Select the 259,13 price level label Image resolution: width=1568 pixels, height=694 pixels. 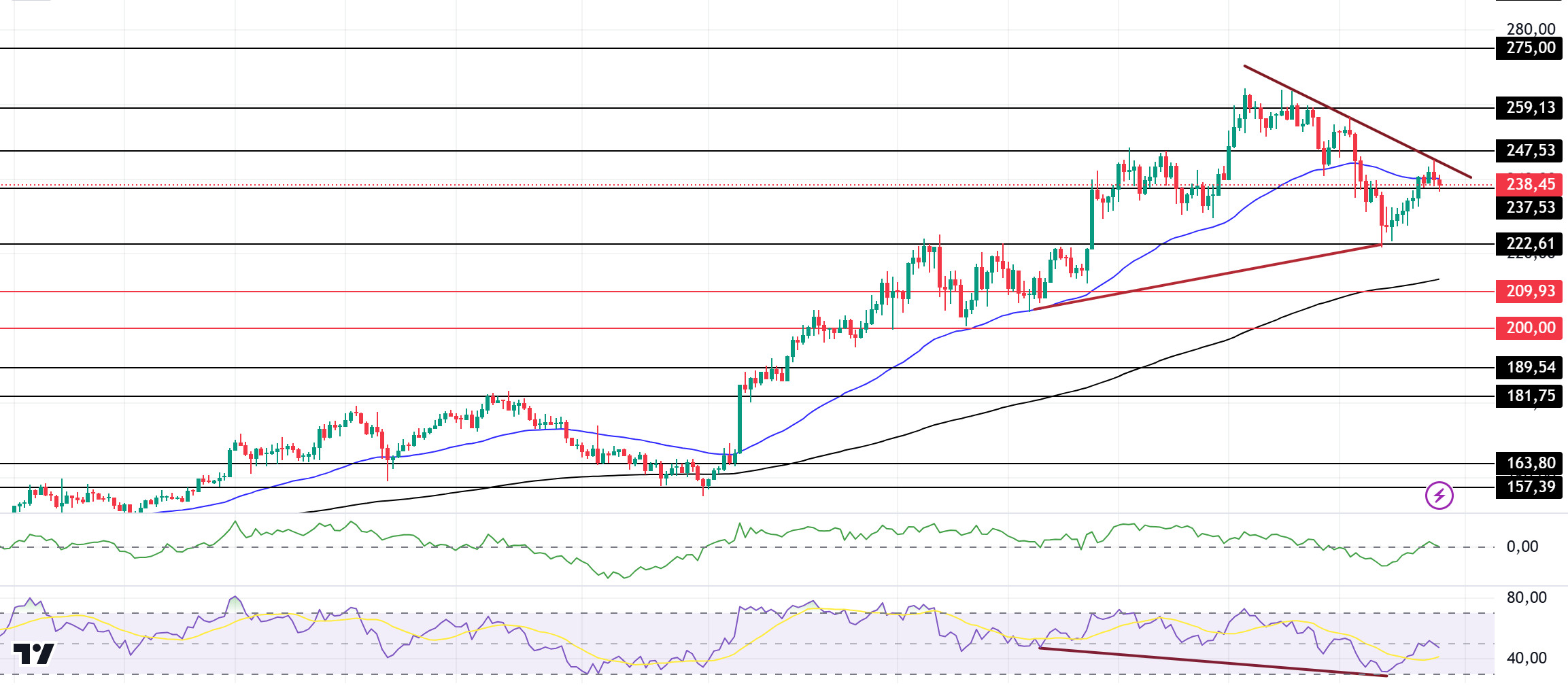(x=1529, y=108)
